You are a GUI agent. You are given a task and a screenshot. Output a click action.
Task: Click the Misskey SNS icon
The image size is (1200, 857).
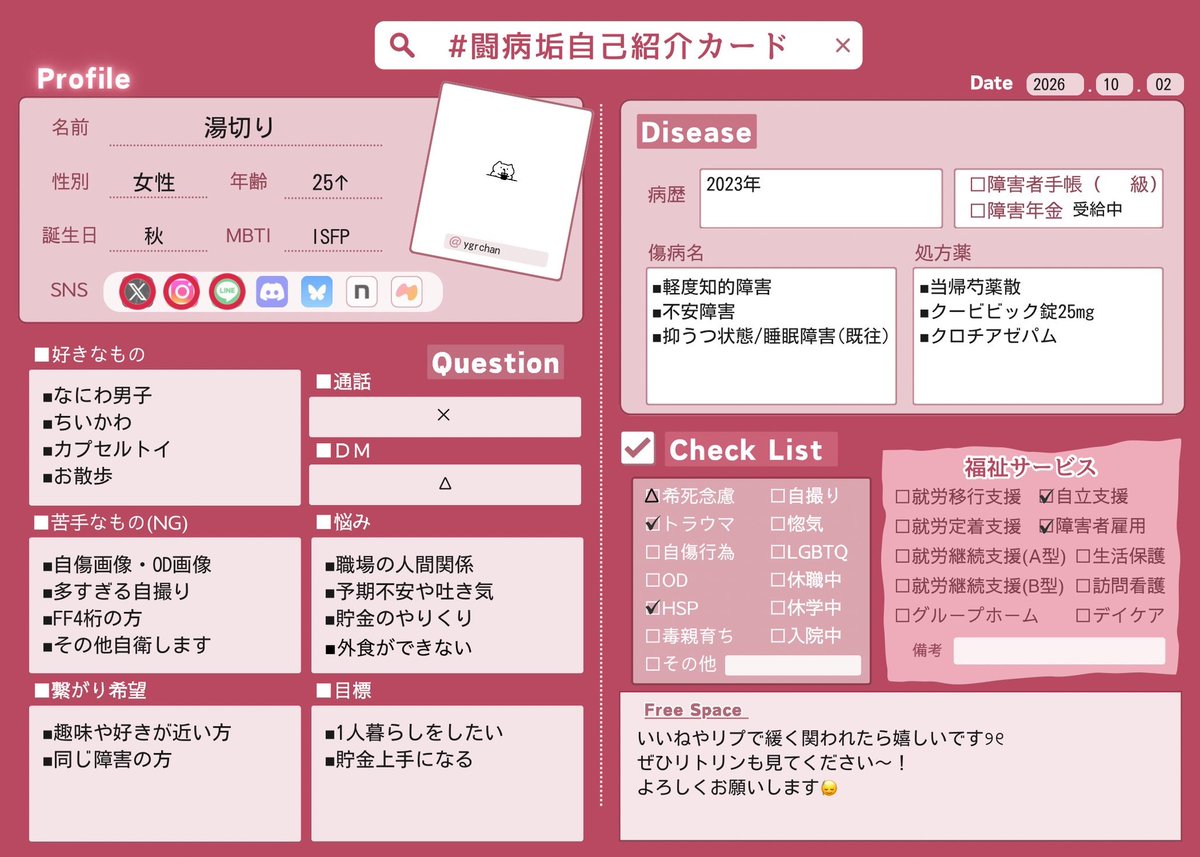click(406, 291)
